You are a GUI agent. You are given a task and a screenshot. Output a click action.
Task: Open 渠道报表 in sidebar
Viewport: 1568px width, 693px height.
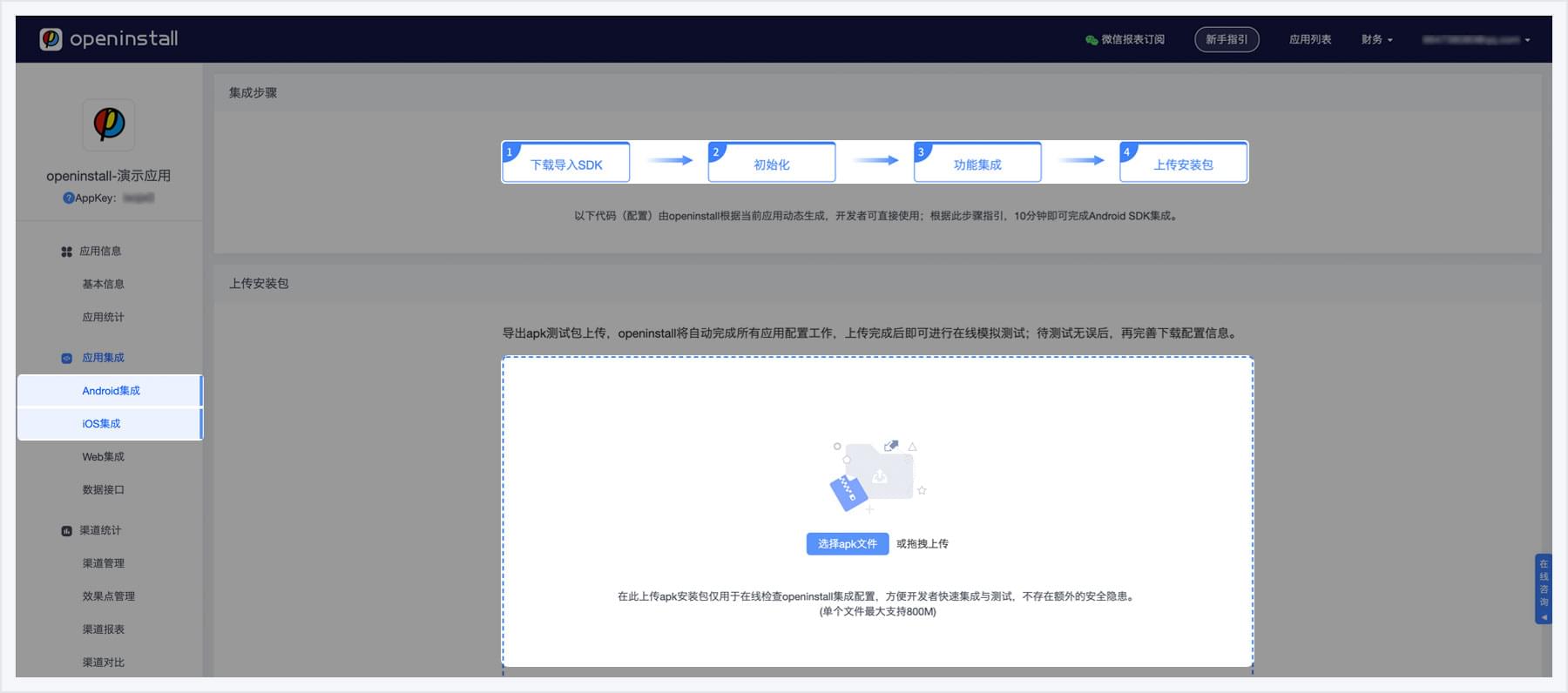coord(103,629)
